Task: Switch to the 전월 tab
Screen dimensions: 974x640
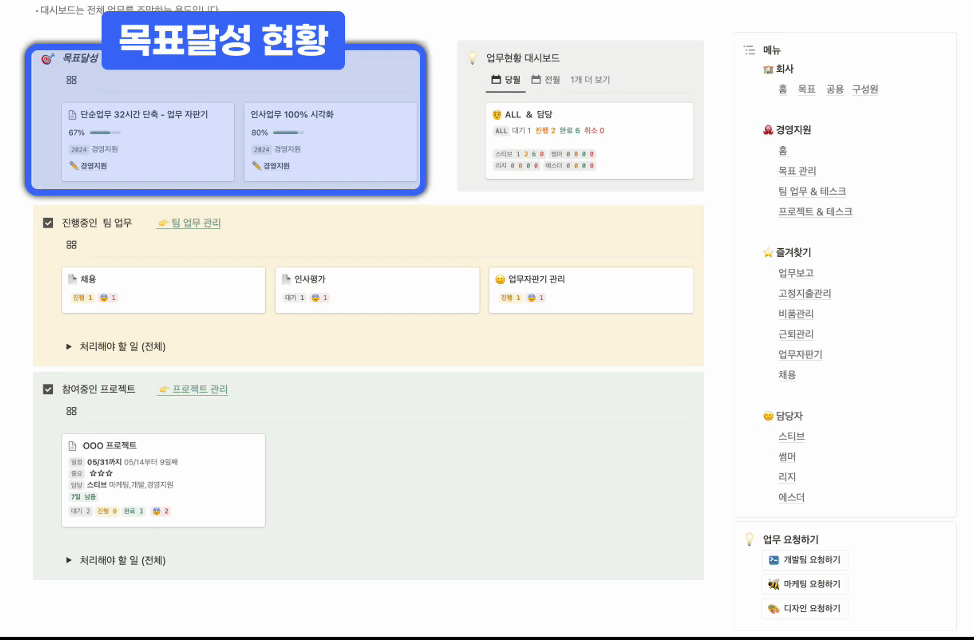Action: coord(545,80)
